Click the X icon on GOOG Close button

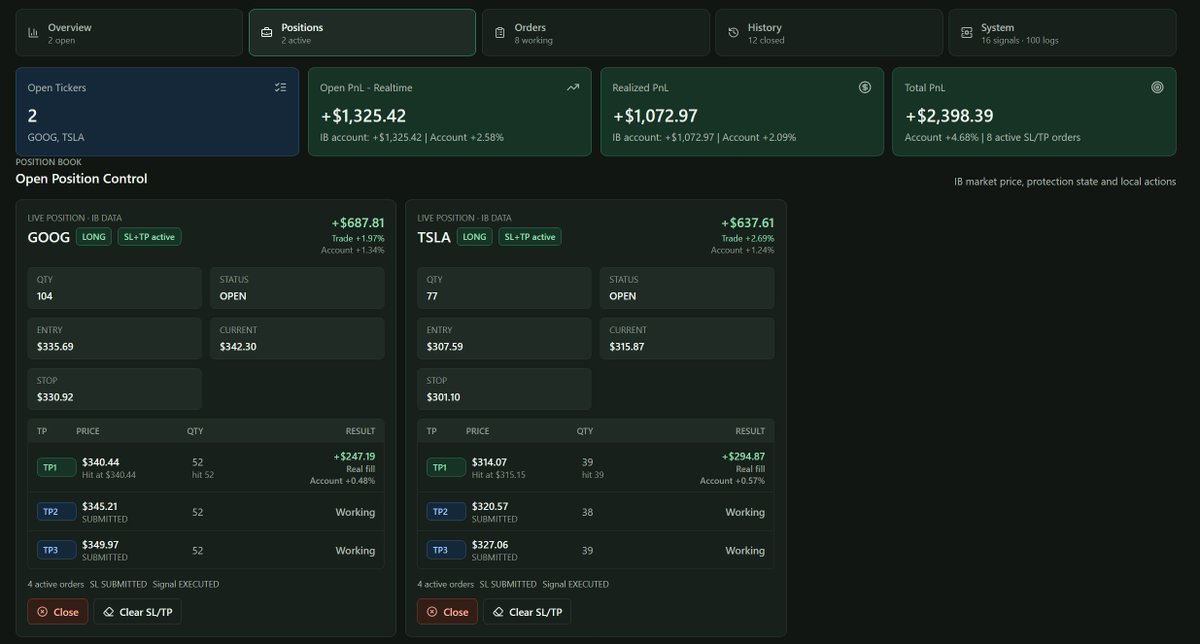[x=42, y=612]
